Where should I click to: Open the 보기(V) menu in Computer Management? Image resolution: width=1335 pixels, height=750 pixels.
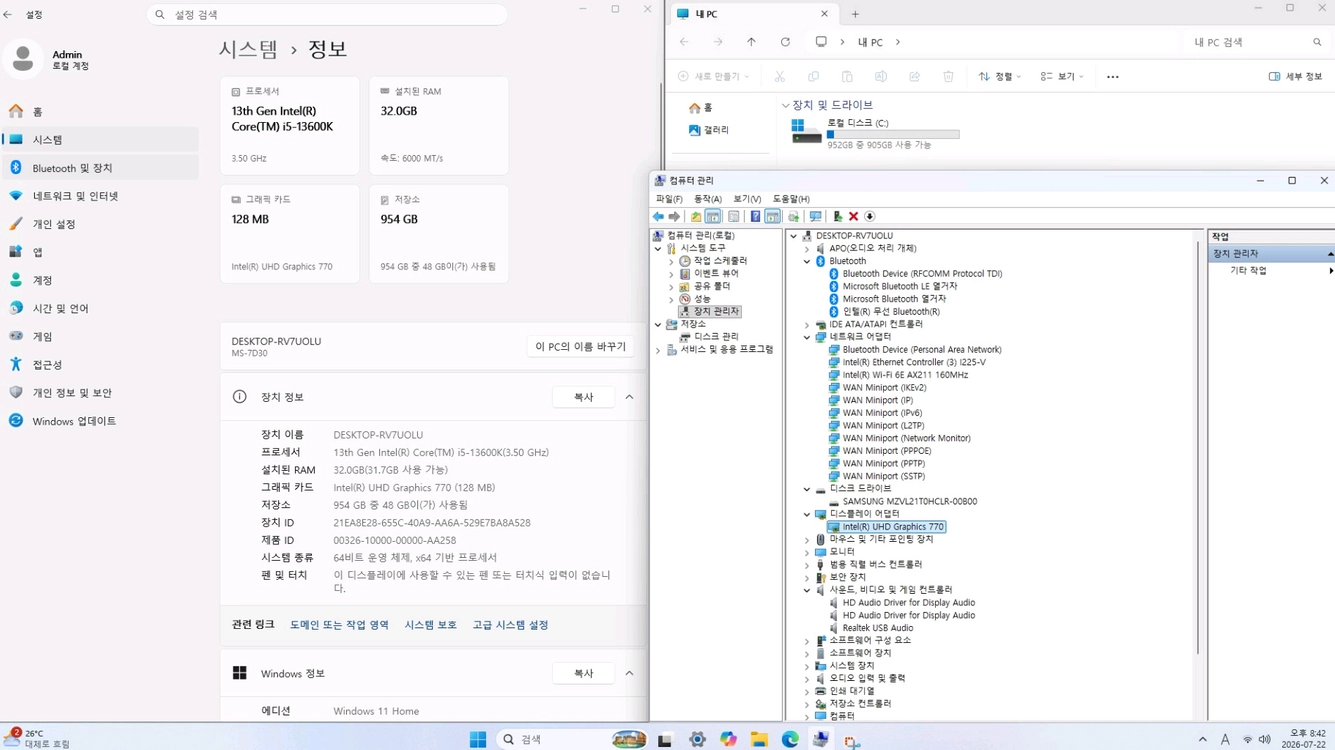747,199
